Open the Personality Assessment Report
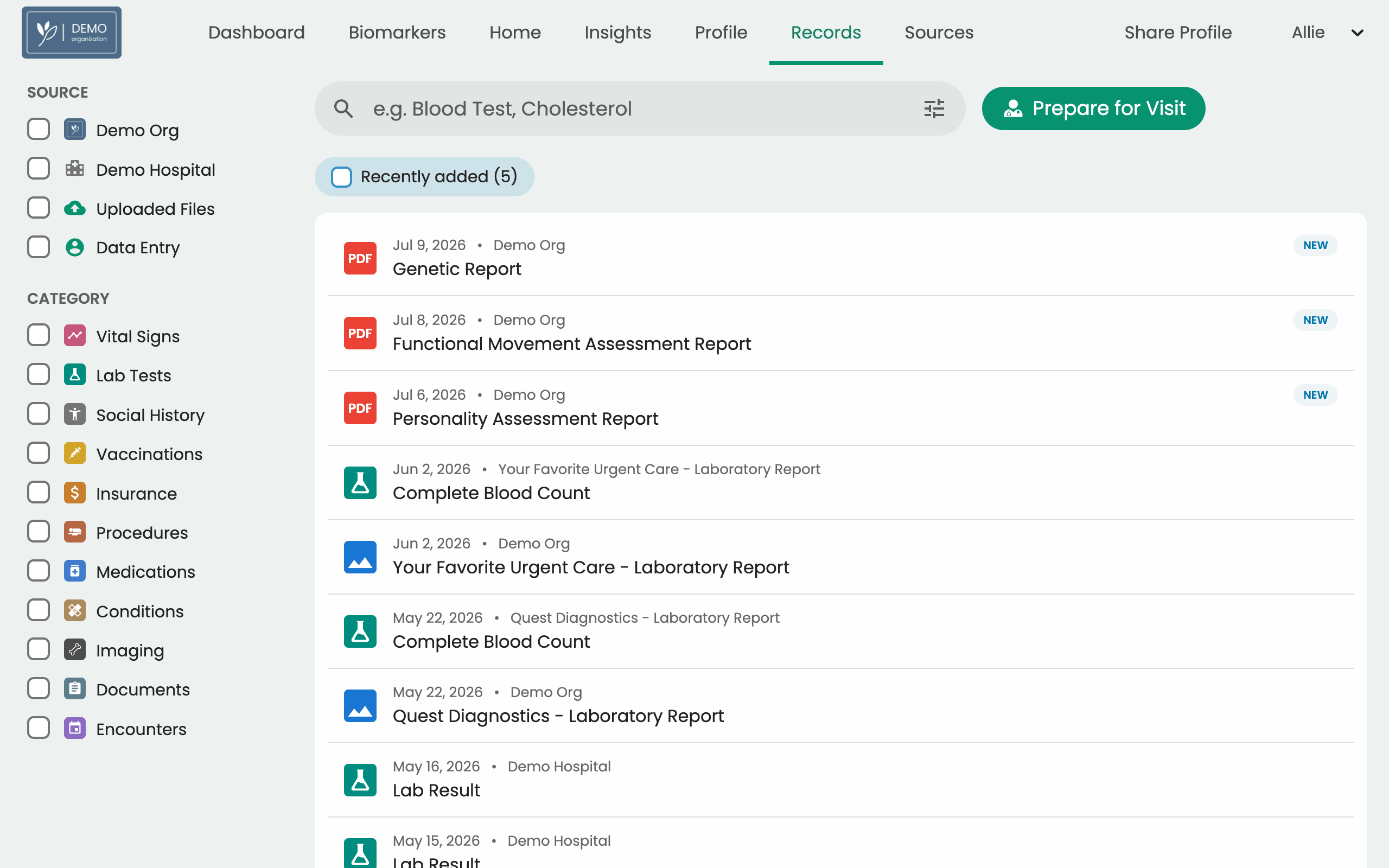This screenshot has height=868, width=1389. [x=841, y=408]
